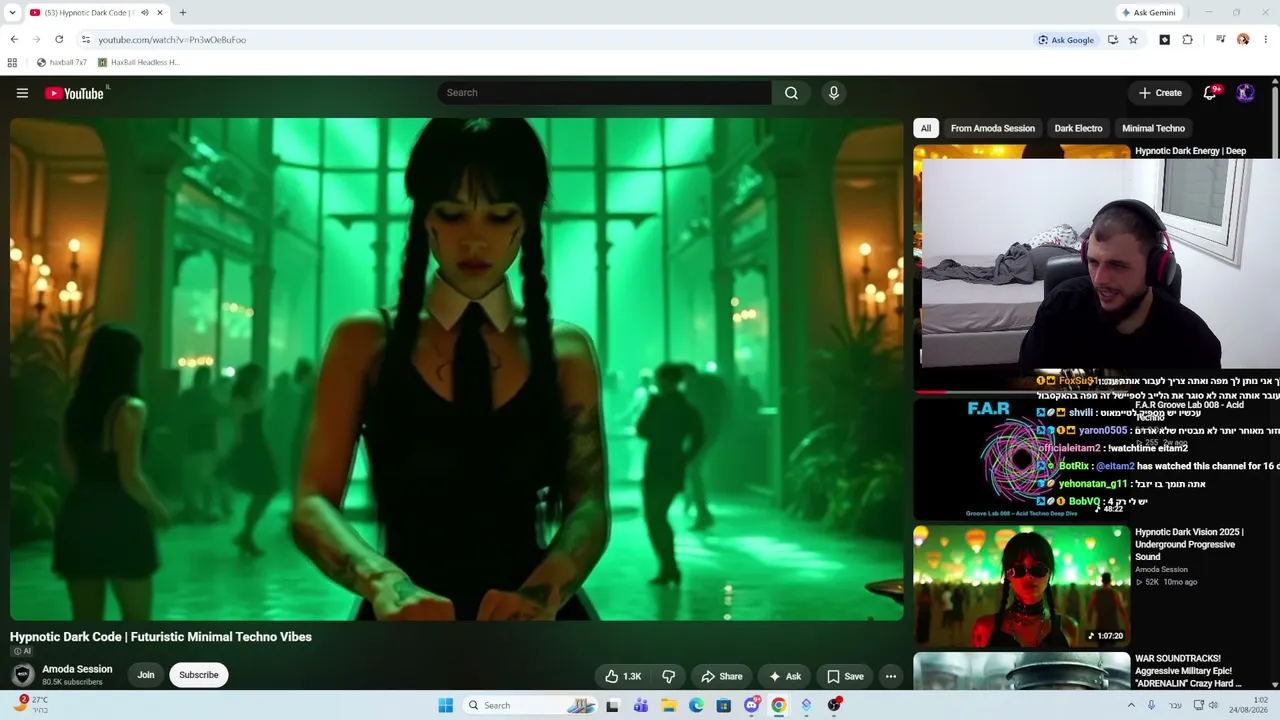Open the YouTube account avatar menu
The width and height of the screenshot is (1280, 720).
(x=1245, y=93)
